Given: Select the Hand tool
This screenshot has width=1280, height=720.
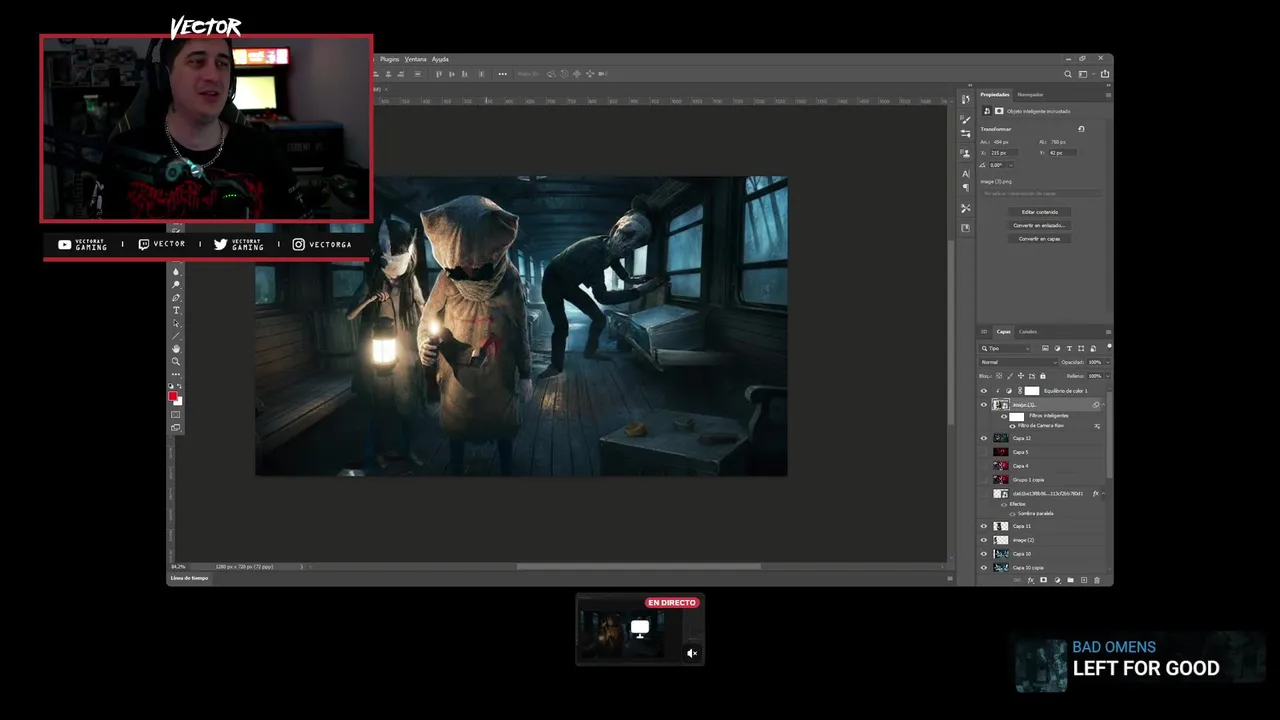Looking at the screenshot, I should tap(176, 349).
